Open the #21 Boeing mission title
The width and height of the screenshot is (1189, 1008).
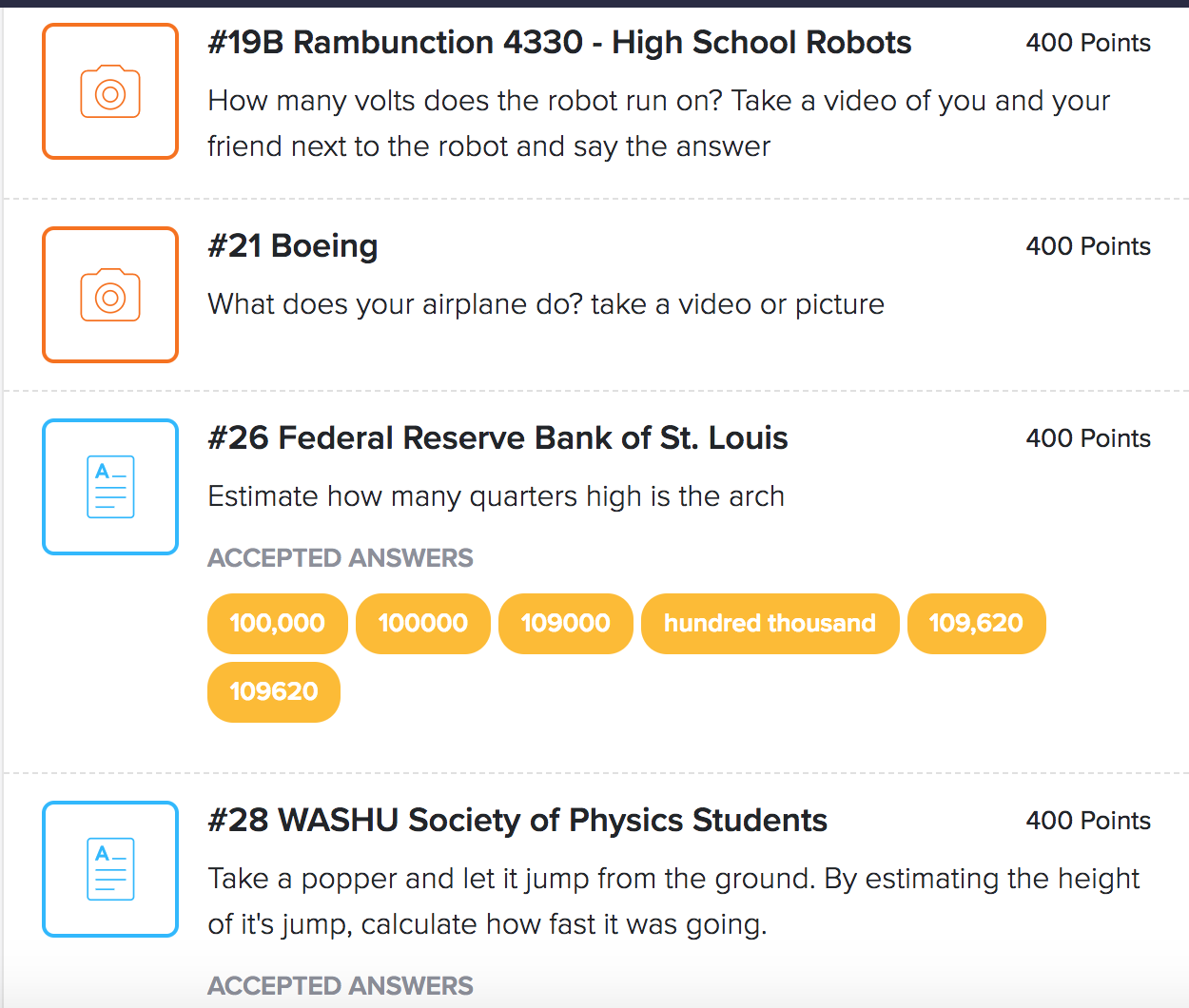coord(293,246)
